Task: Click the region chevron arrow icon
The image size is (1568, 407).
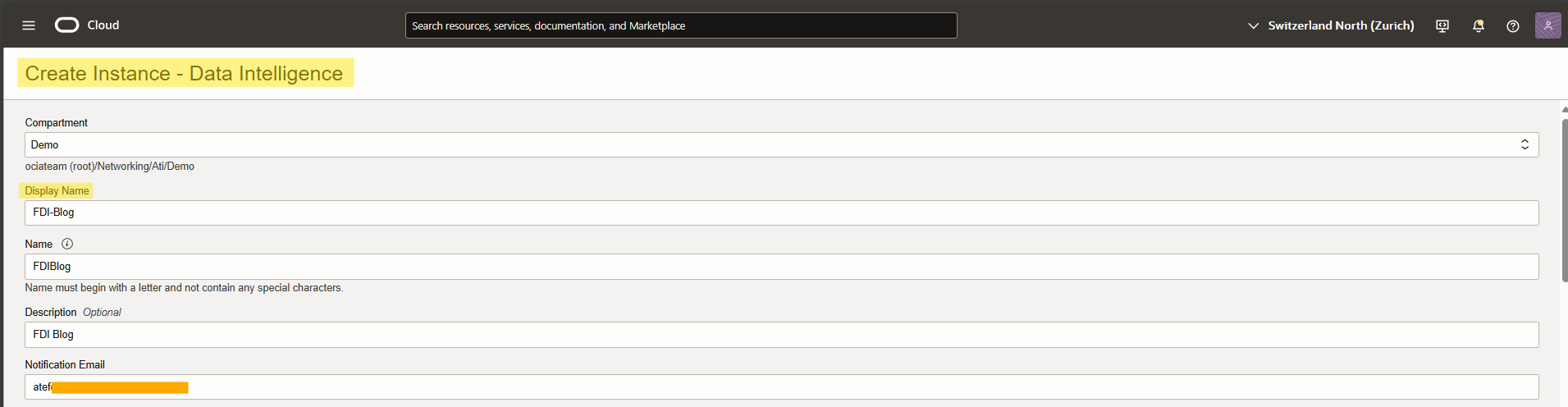Action: pos(1253,26)
